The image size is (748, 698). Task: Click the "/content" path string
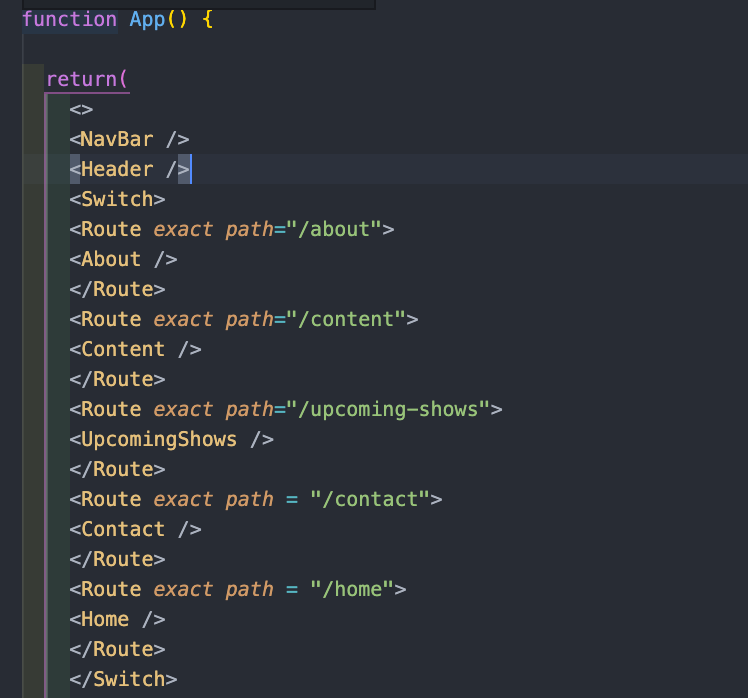pos(346,319)
